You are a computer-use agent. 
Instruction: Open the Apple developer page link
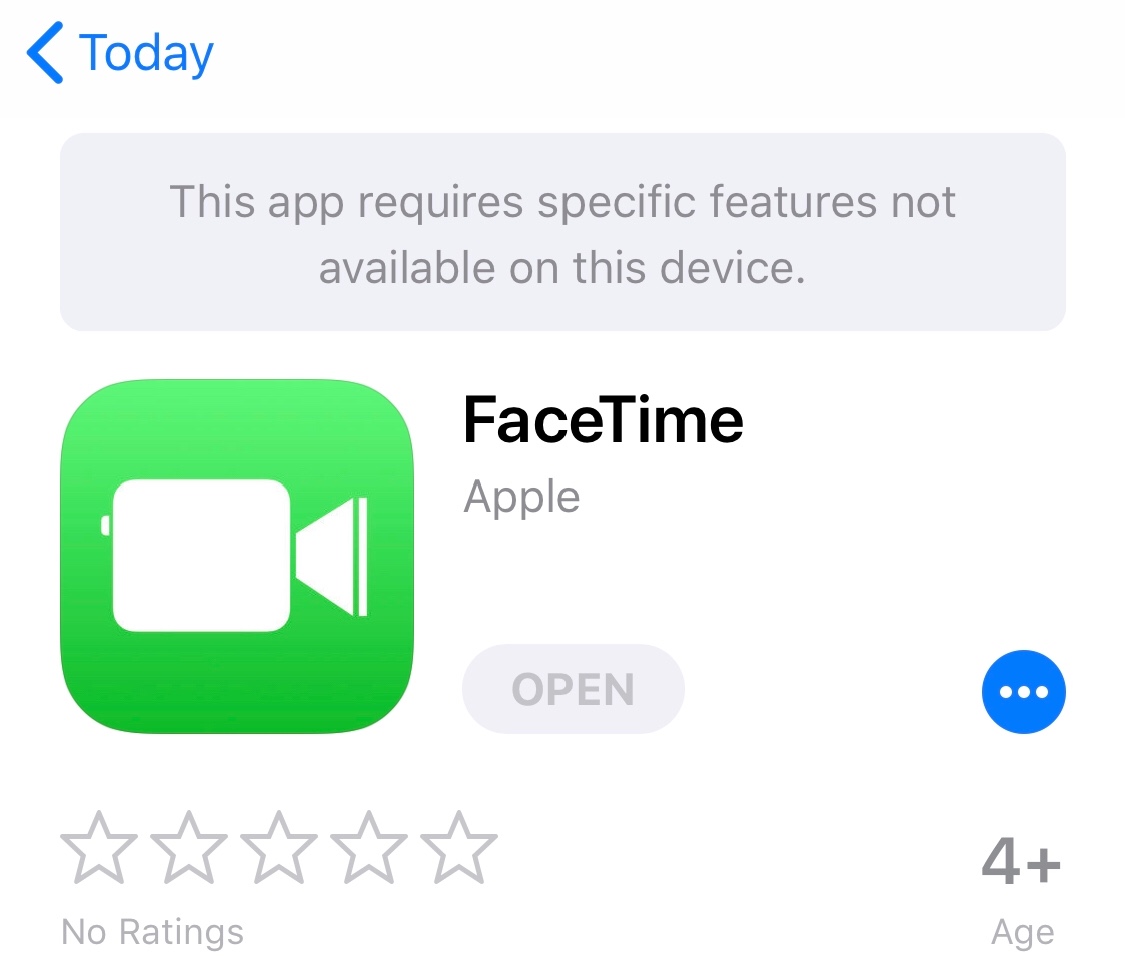(x=522, y=497)
